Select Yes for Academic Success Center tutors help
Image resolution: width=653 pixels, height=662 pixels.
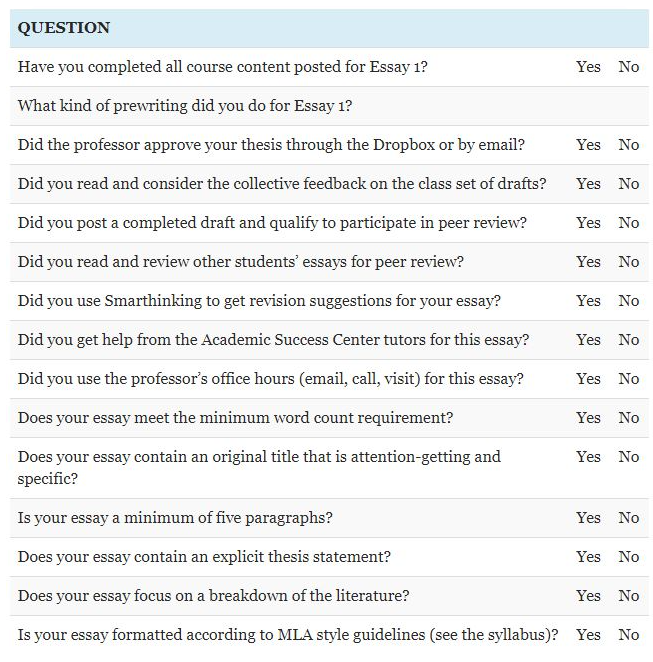[588, 340]
